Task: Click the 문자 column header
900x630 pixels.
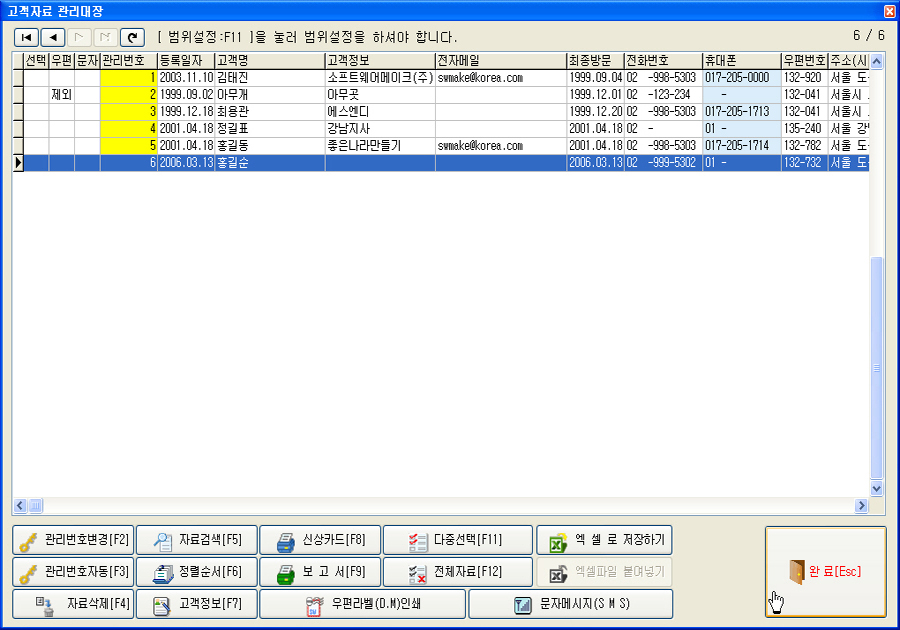Action: pos(87,61)
